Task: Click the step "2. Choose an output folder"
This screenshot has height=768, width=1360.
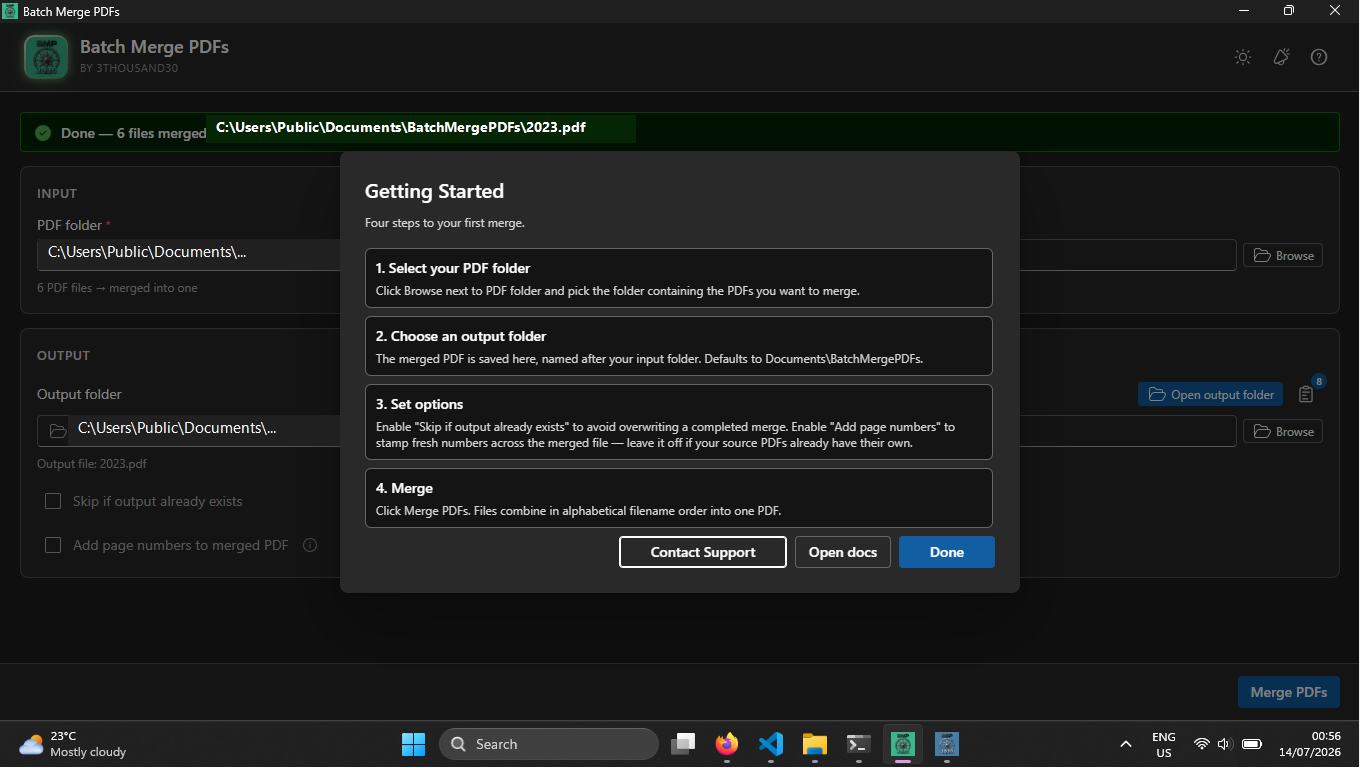Action: click(679, 346)
